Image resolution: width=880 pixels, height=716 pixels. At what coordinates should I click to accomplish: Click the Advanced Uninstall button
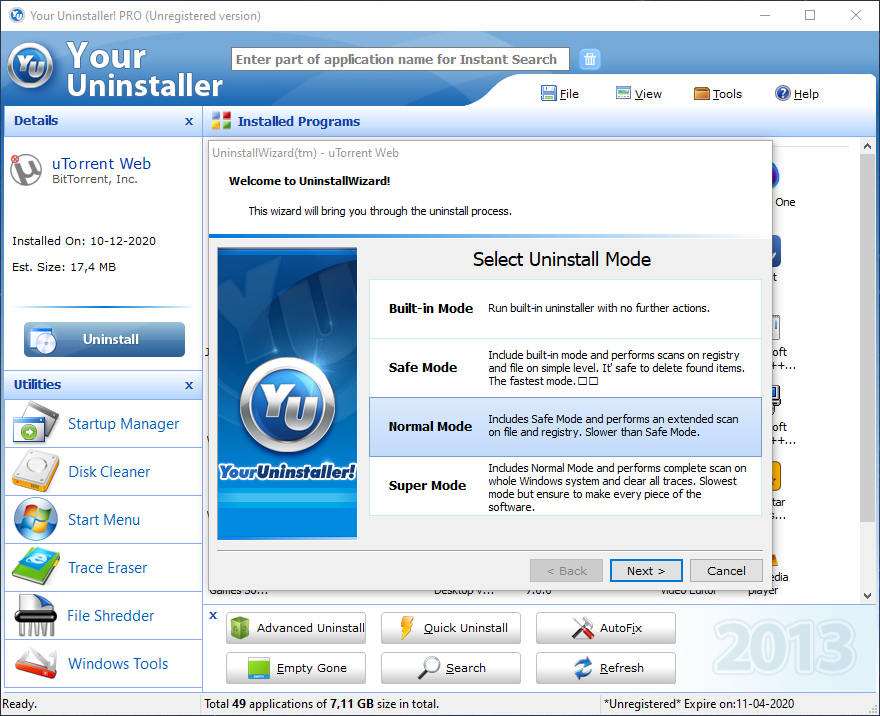pyautogui.click(x=296, y=628)
